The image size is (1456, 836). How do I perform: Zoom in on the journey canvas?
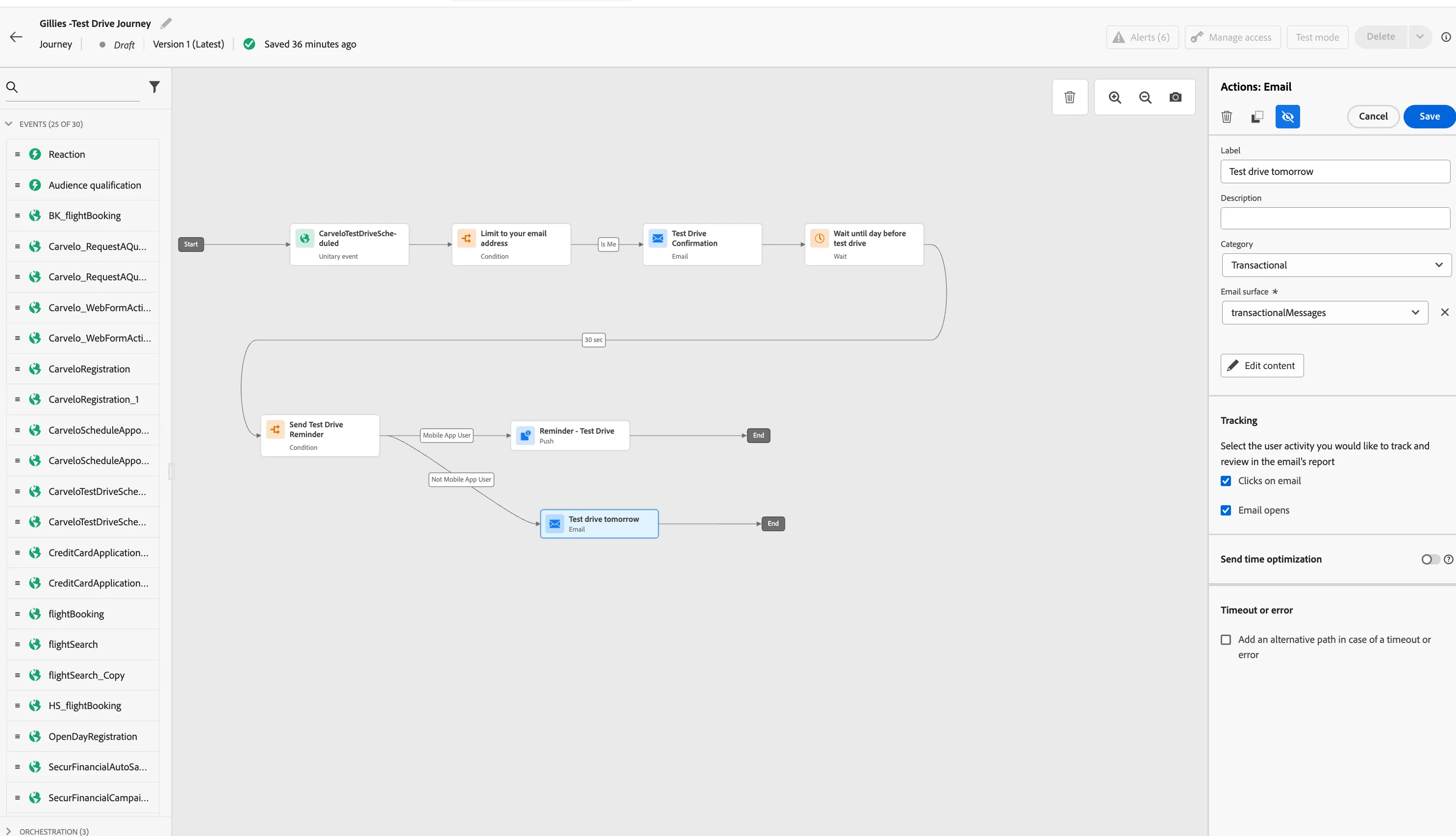click(x=1115, y=98)
